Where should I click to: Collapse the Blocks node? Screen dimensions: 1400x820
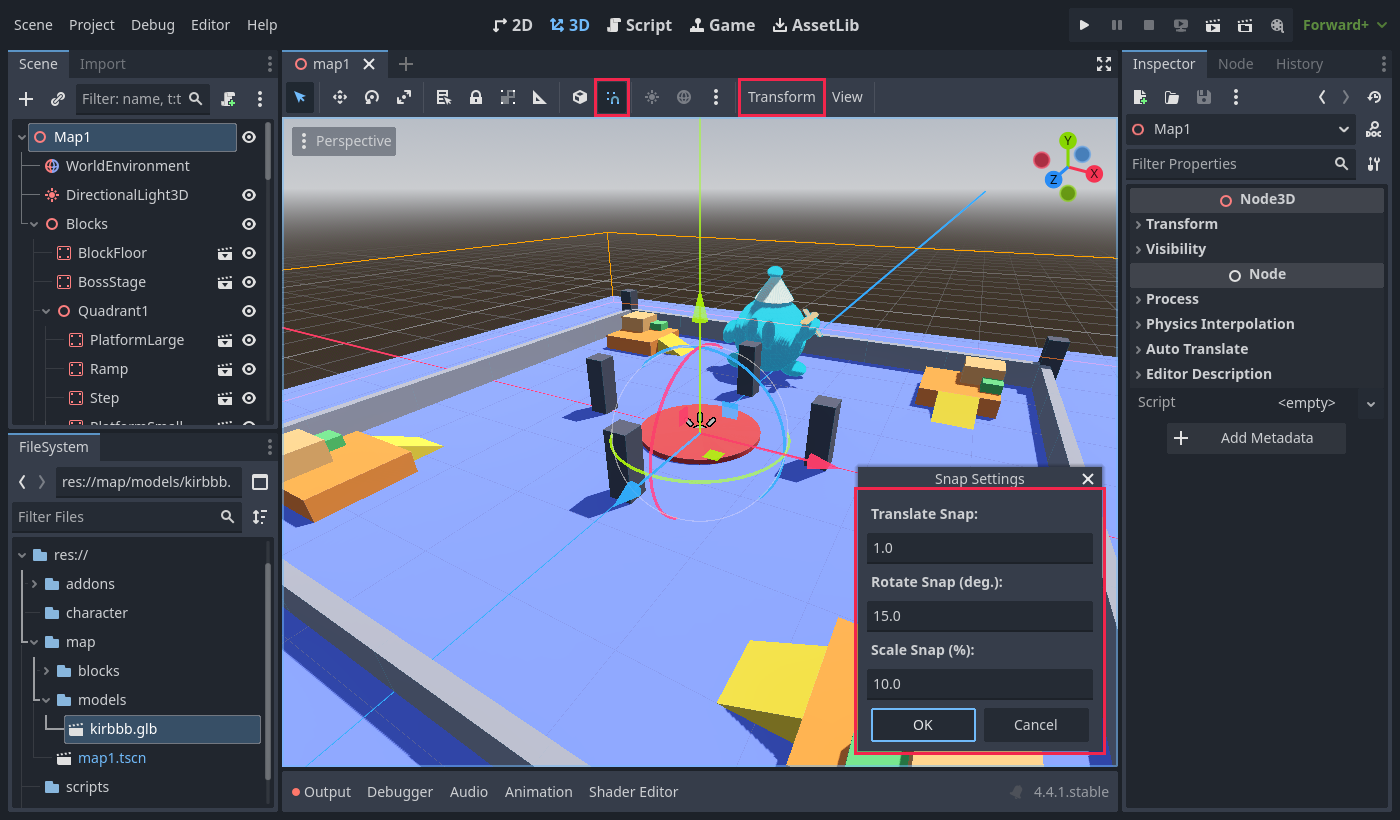34,224
